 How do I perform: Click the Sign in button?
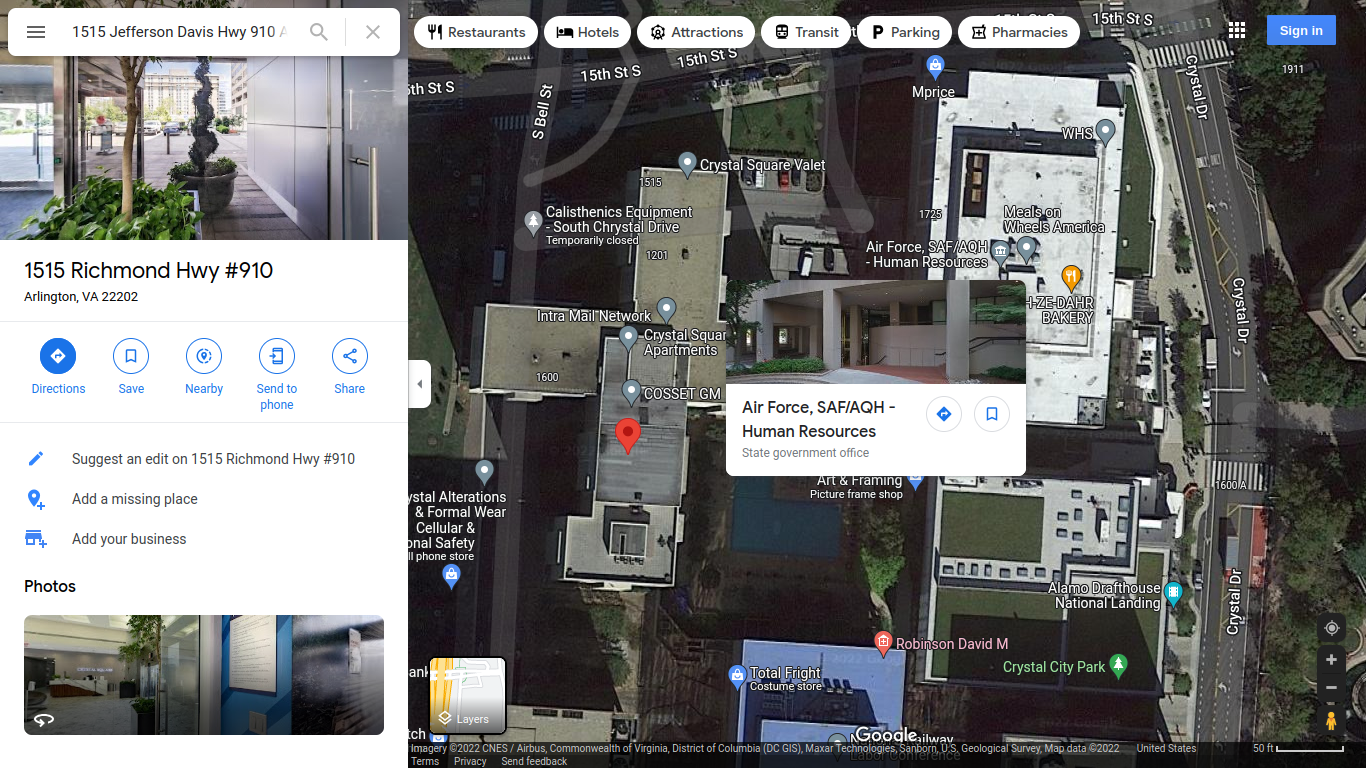pos(1301,30)
